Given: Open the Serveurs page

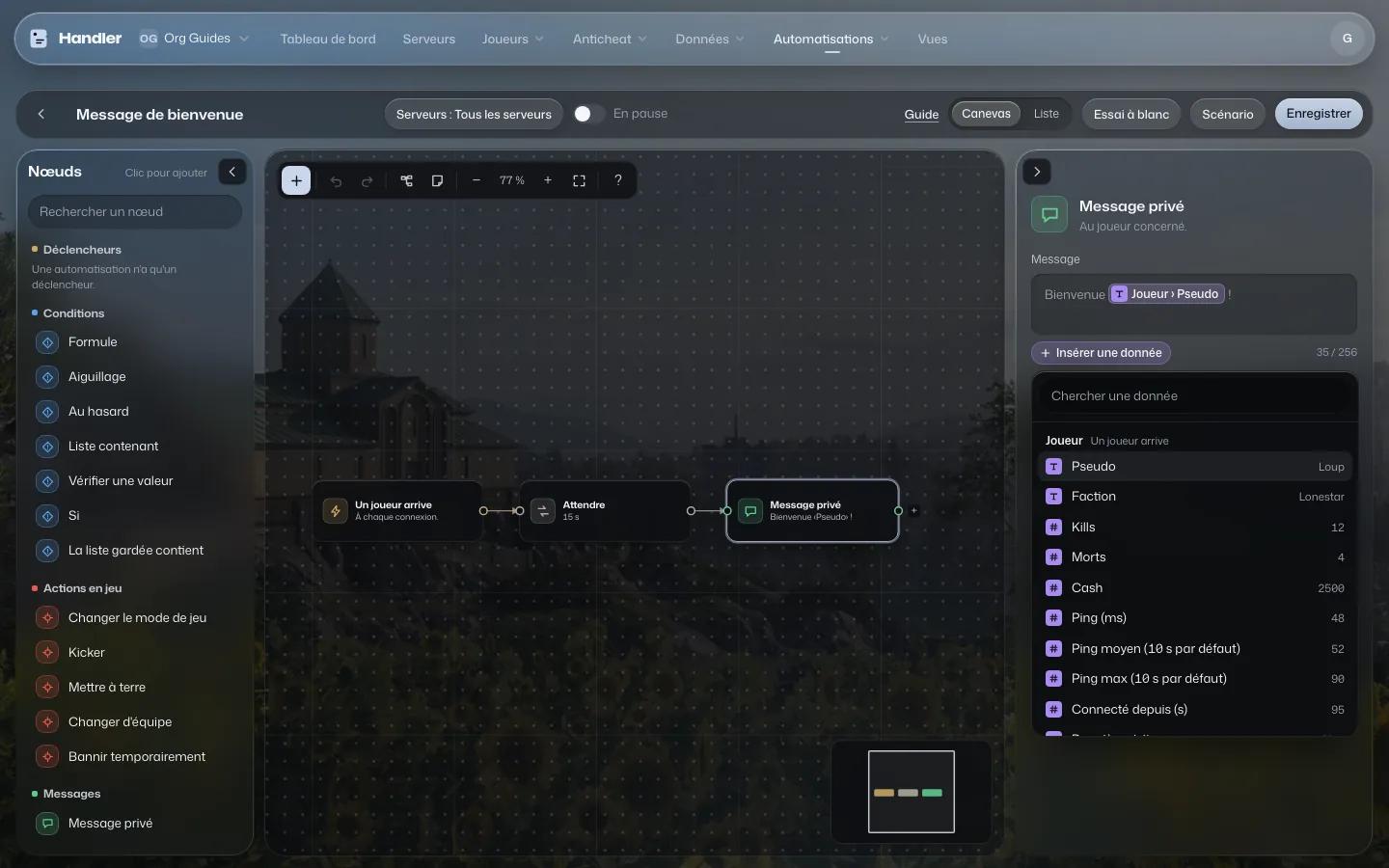Looking at the screenshot, I should 429,39.
